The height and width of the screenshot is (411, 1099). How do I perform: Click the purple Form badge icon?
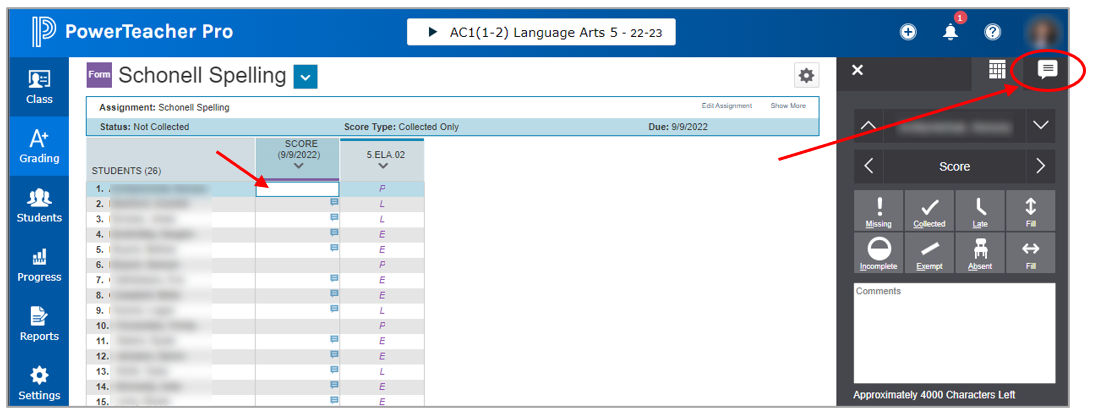tap(99, 74)
